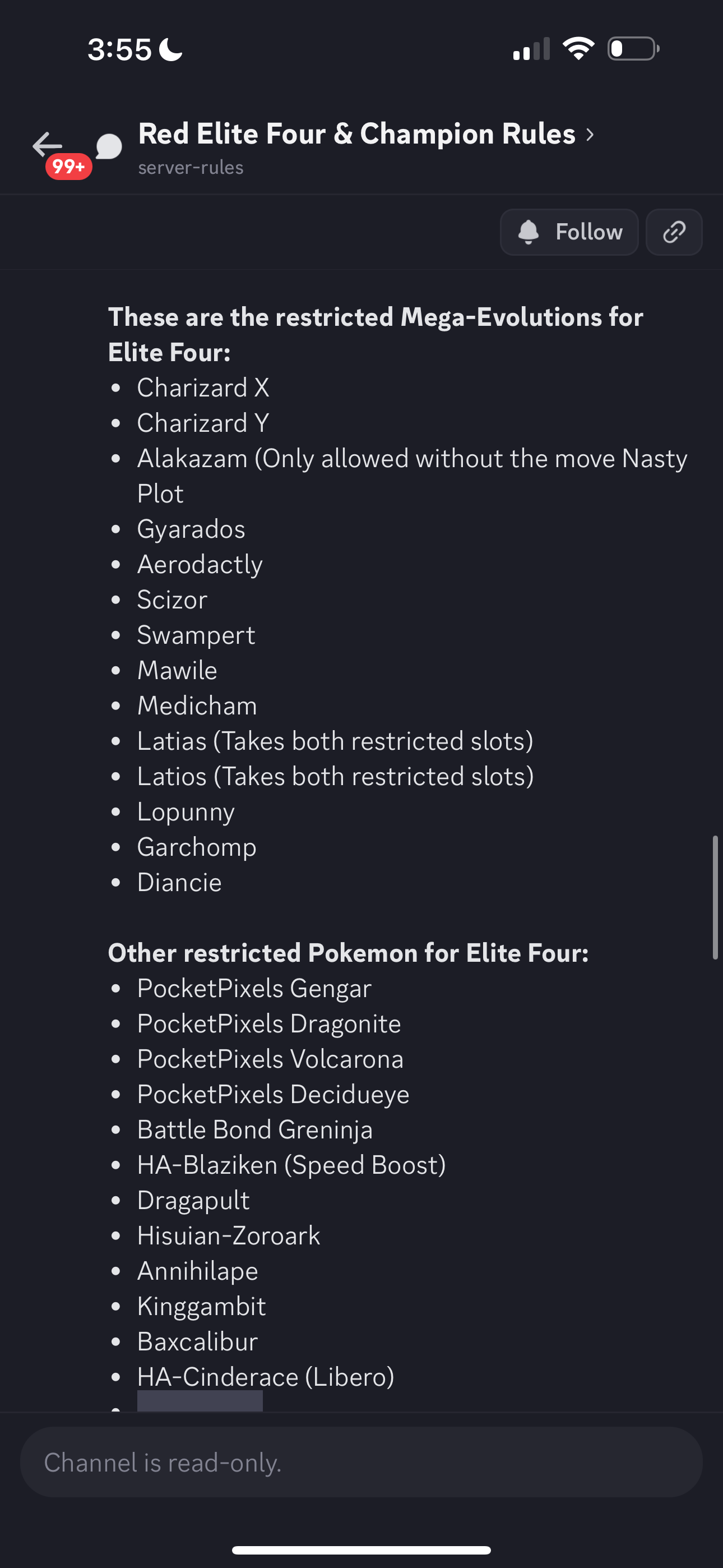Follow this rules thread

click(569, 232)
